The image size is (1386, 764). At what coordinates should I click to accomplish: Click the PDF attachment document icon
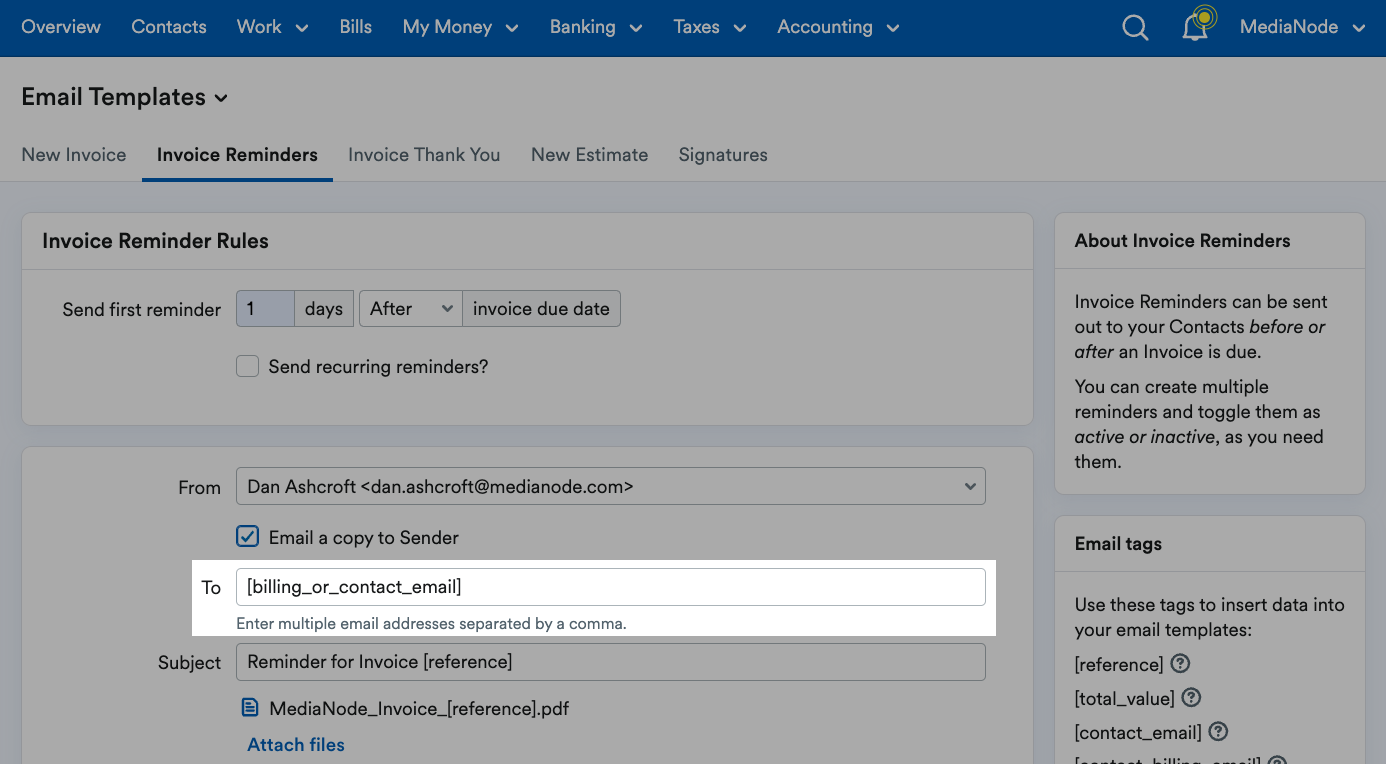[250, 708]
